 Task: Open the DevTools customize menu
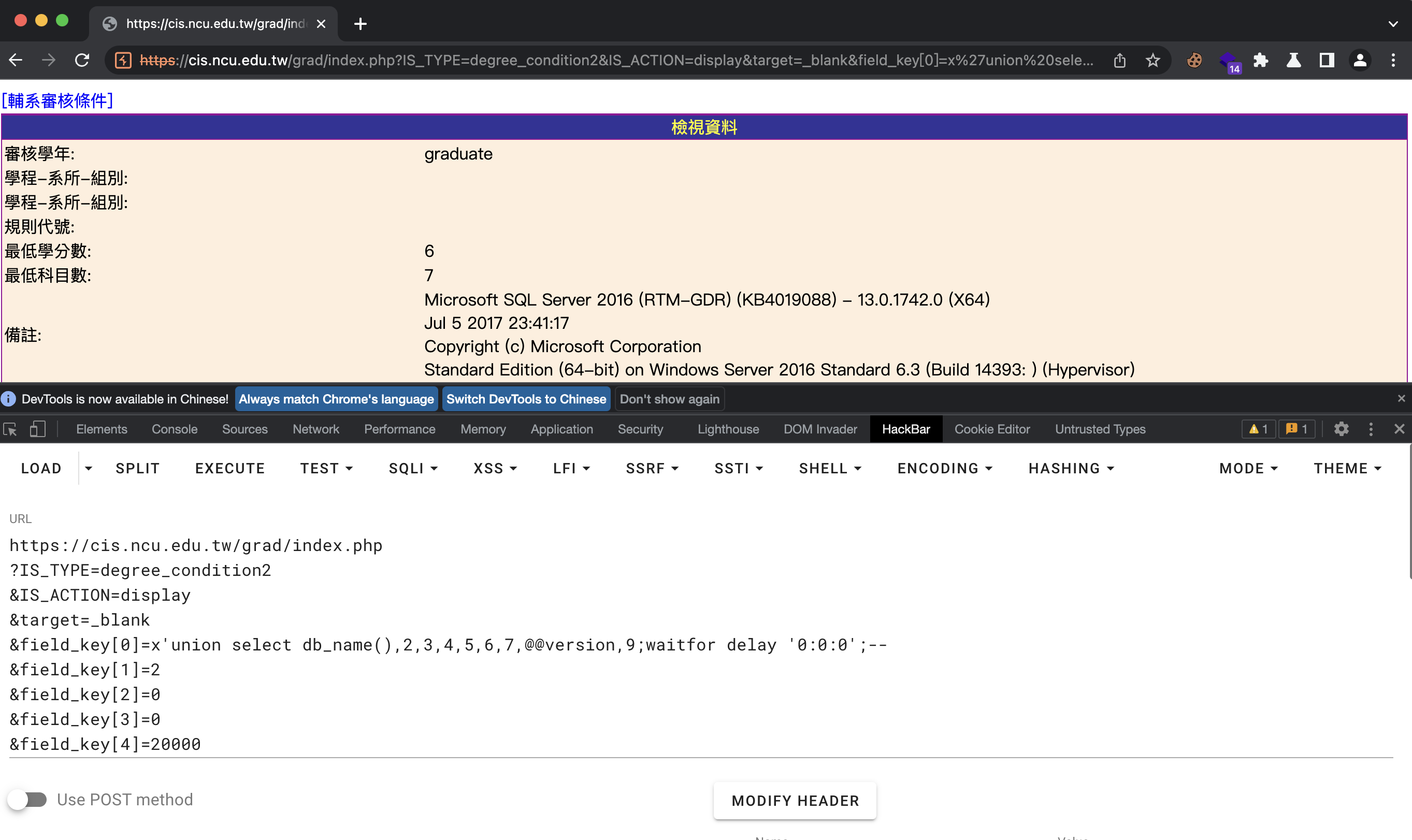(1371, 429)
